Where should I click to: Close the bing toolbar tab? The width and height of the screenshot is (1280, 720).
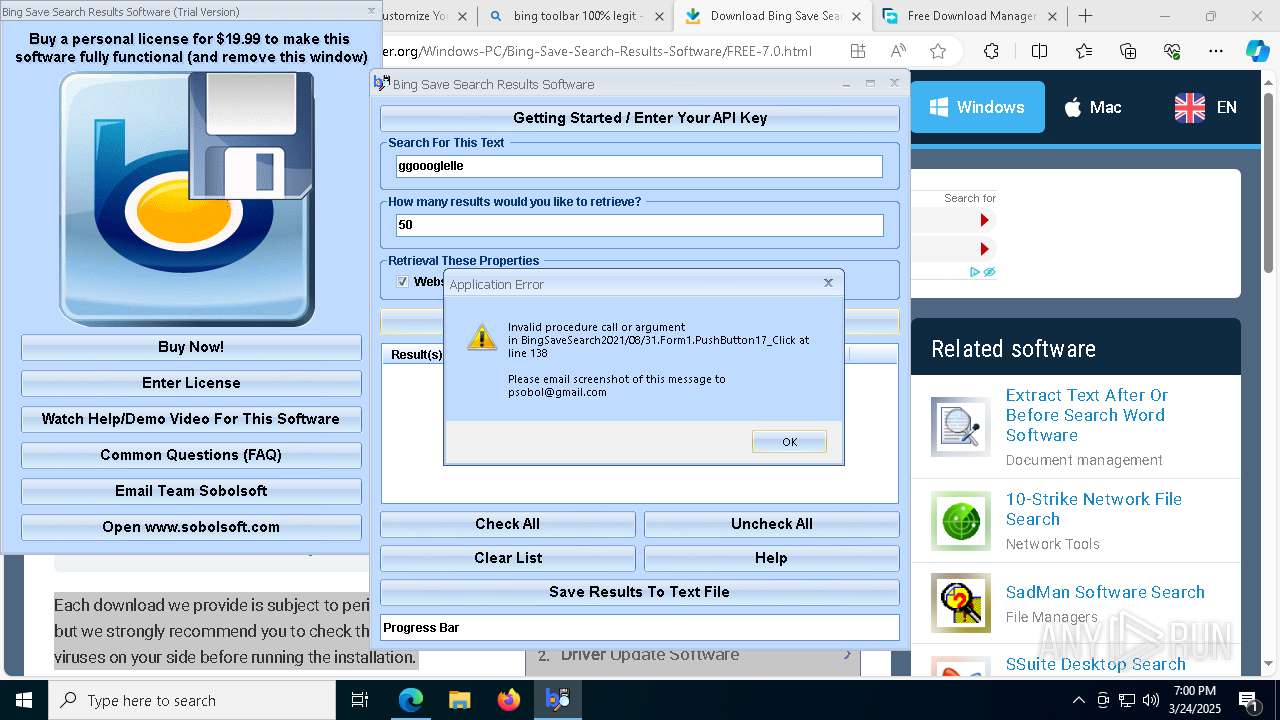click(x=659, y=16)
